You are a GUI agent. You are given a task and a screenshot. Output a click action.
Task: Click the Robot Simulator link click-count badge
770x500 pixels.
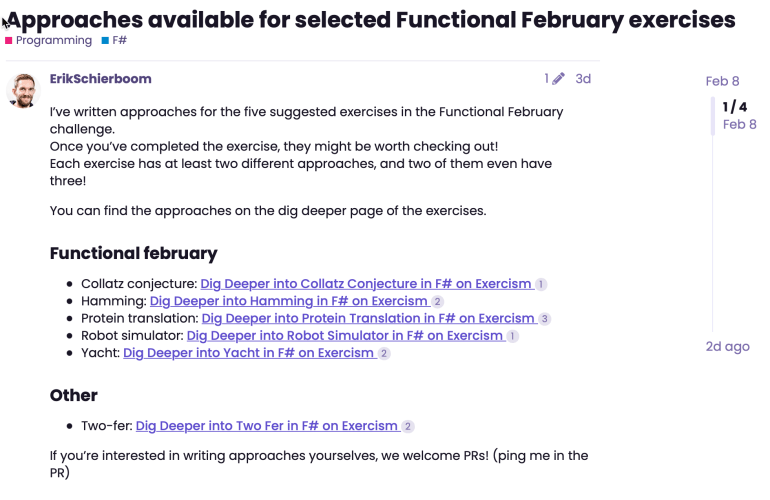pyautogui.click(x=513, y=336)
